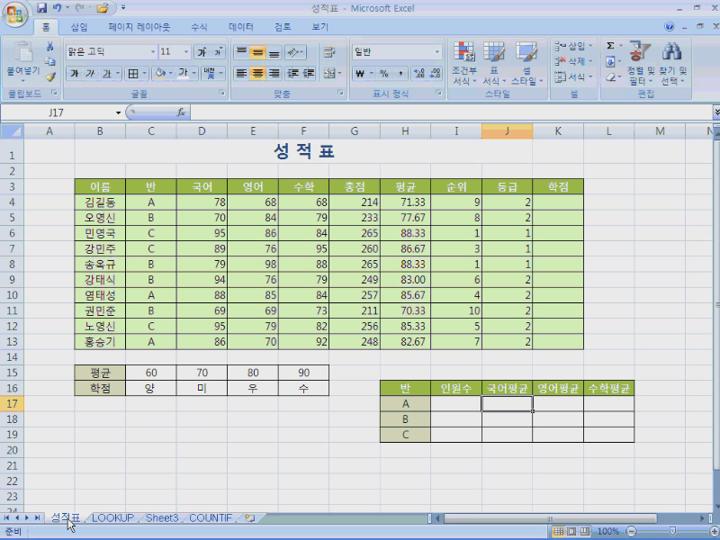Switch to the 데이터 ribbon tab
The width and height of the screenshot is (720, 540).
pos(241,27)
